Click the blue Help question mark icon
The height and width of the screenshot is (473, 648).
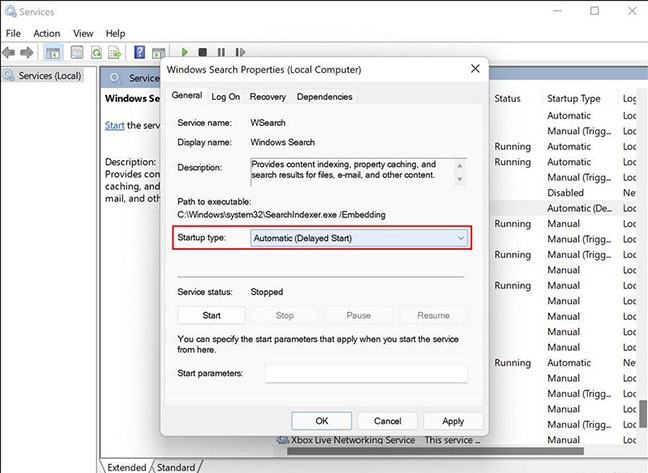click(139, 52)
